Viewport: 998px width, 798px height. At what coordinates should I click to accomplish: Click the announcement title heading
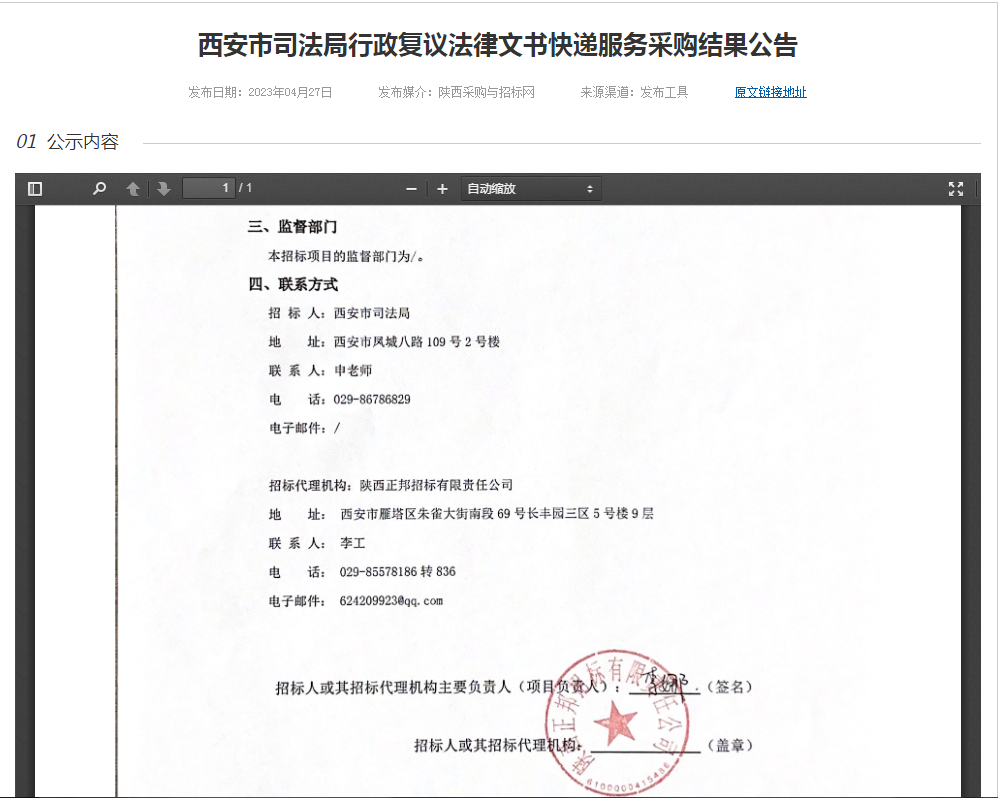pos(498,46)
